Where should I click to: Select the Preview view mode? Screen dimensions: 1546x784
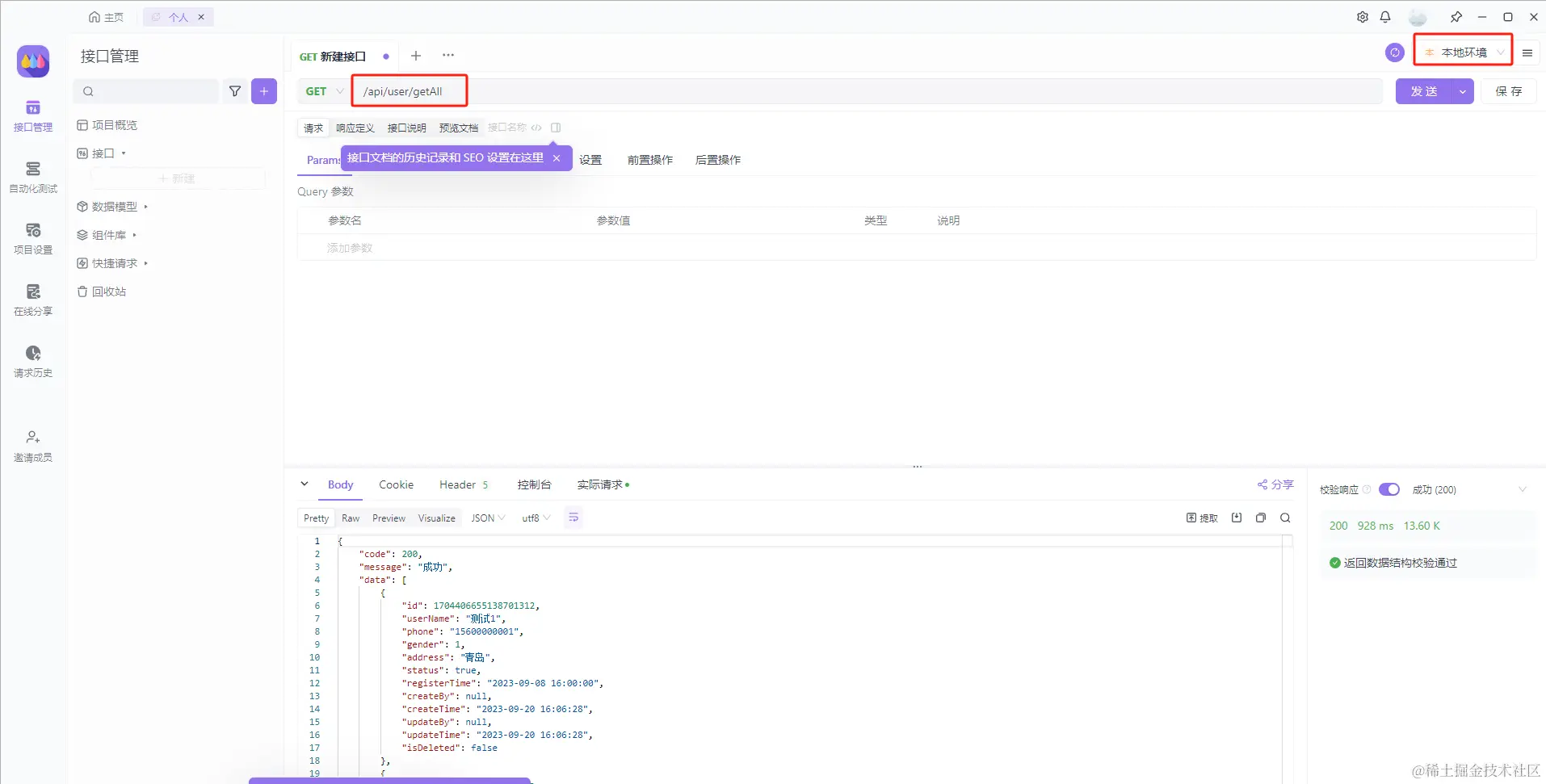389,518
